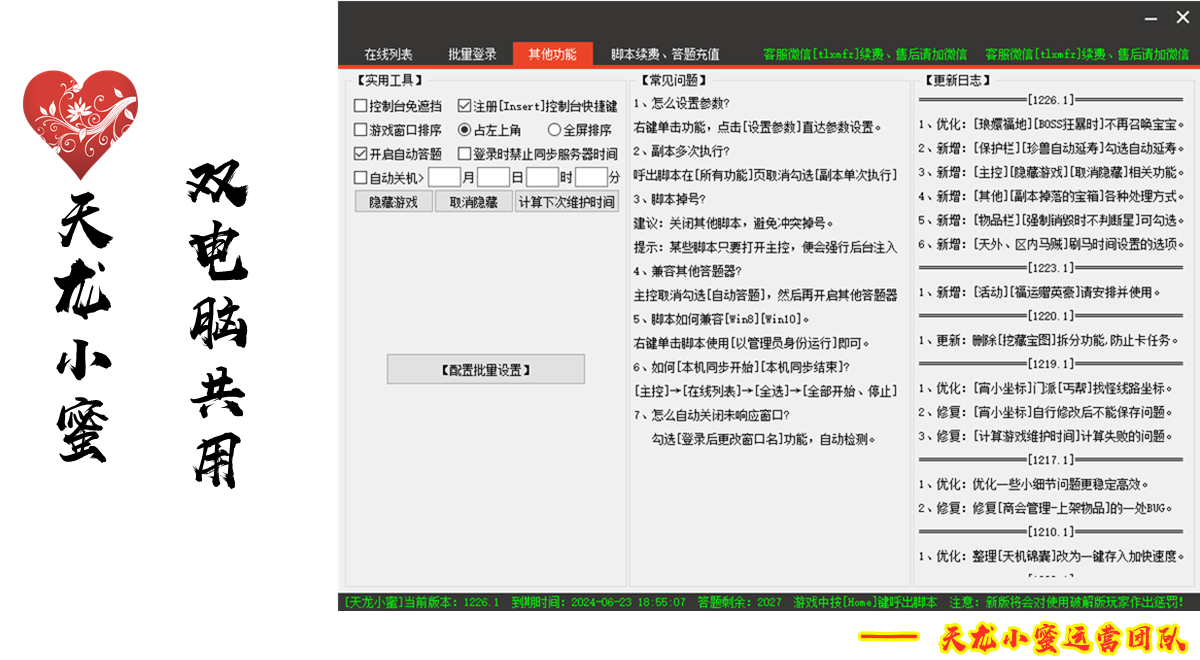Click the minutes (分) input field
The image size is (1200, 660).
pyautogui.click(x=591, y=178)
